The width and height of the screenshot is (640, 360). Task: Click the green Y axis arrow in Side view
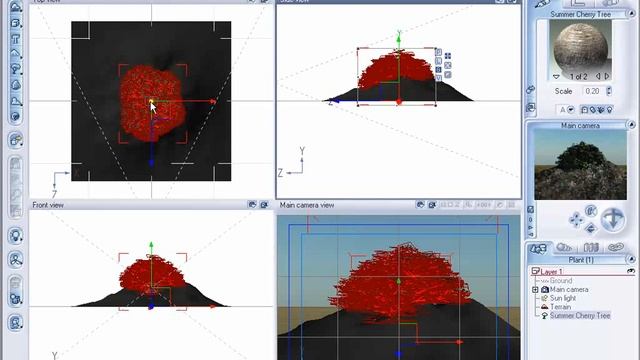[399, 39]
